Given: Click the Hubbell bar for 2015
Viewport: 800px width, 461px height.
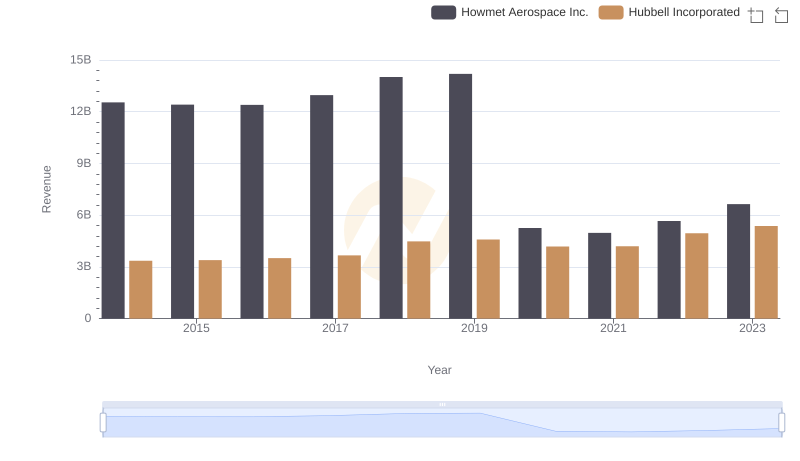Looking at the screenshot, I should 210,289.
